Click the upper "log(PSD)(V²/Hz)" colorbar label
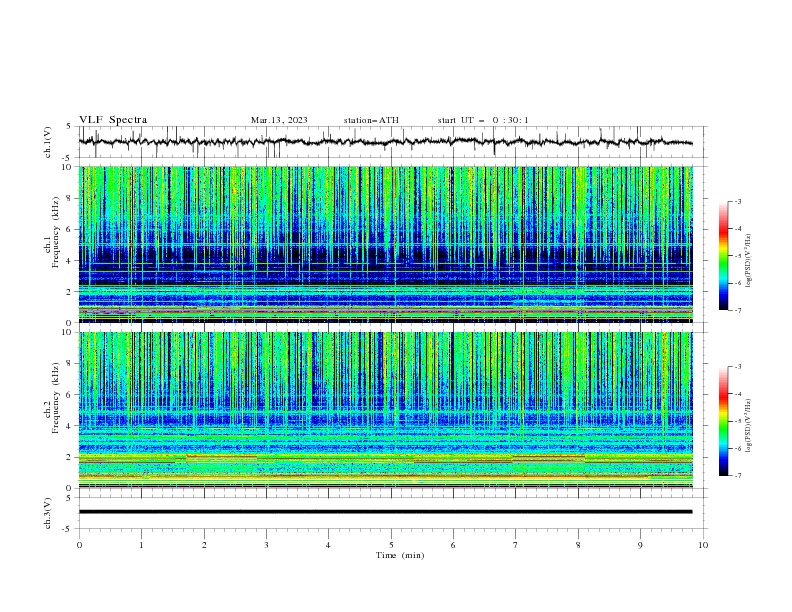 pos(748,261)
